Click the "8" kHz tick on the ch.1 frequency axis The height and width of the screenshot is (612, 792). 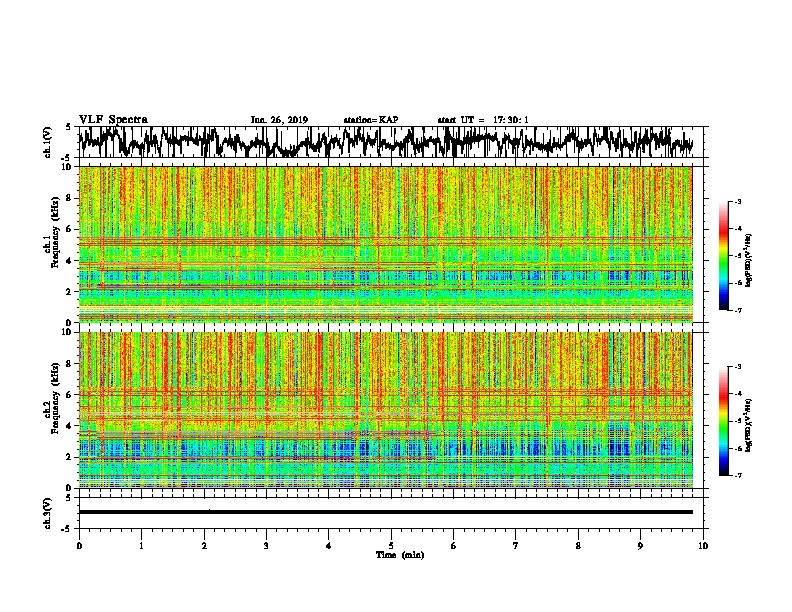point(70,198)
